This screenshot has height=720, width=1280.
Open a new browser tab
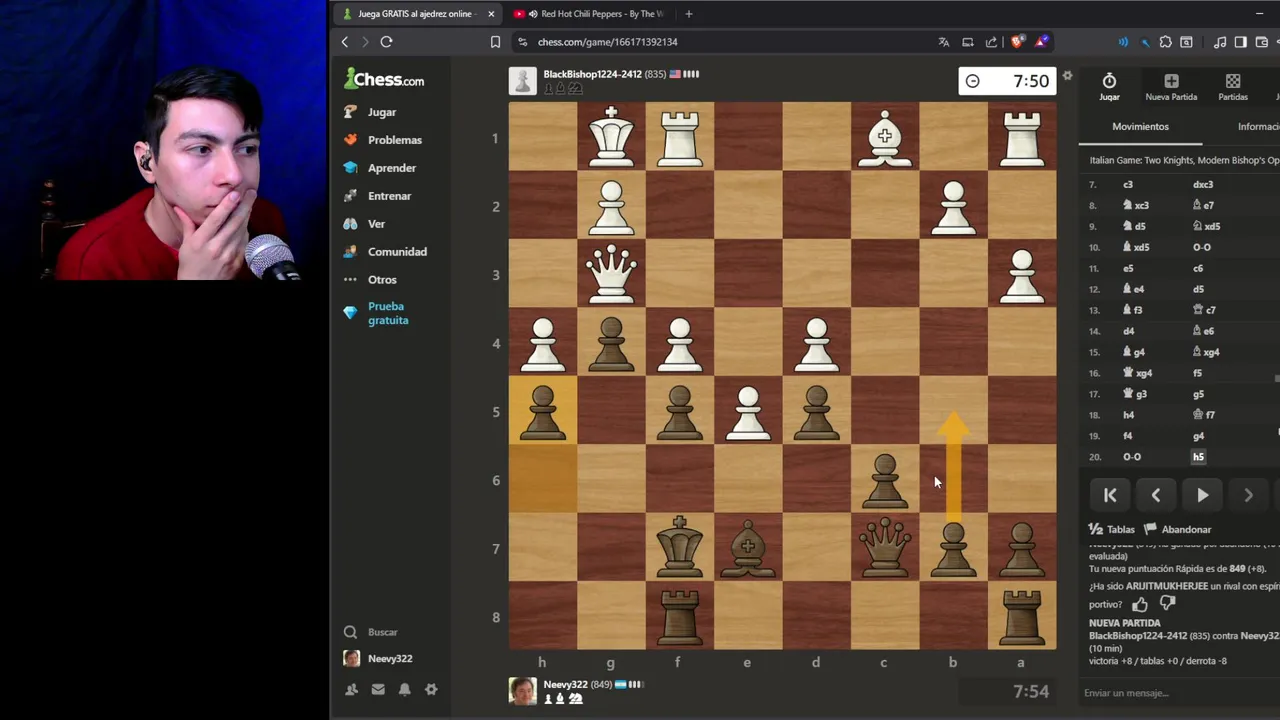point(688,14)
